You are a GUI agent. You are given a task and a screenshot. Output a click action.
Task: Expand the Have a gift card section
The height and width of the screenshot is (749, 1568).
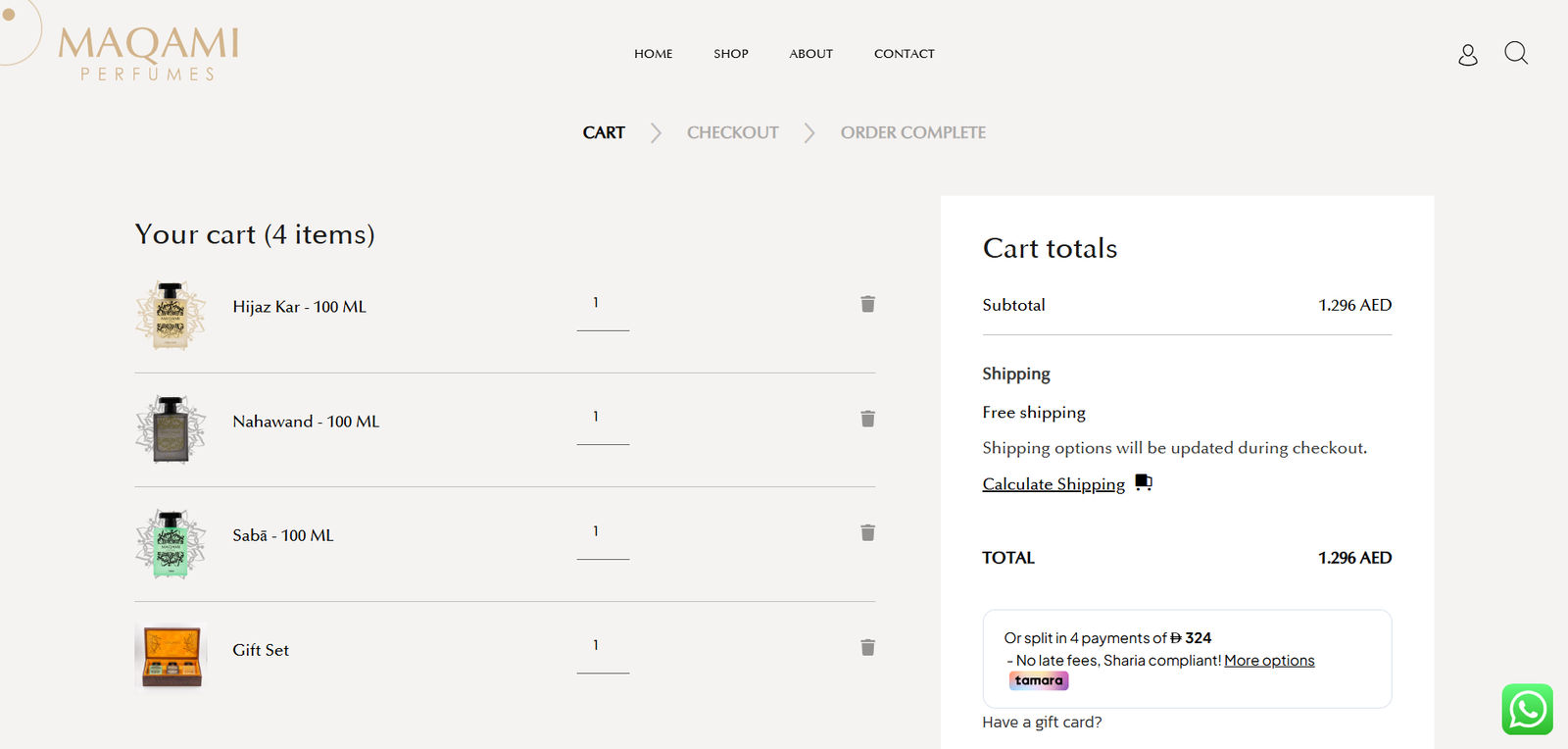point(1042,723)
